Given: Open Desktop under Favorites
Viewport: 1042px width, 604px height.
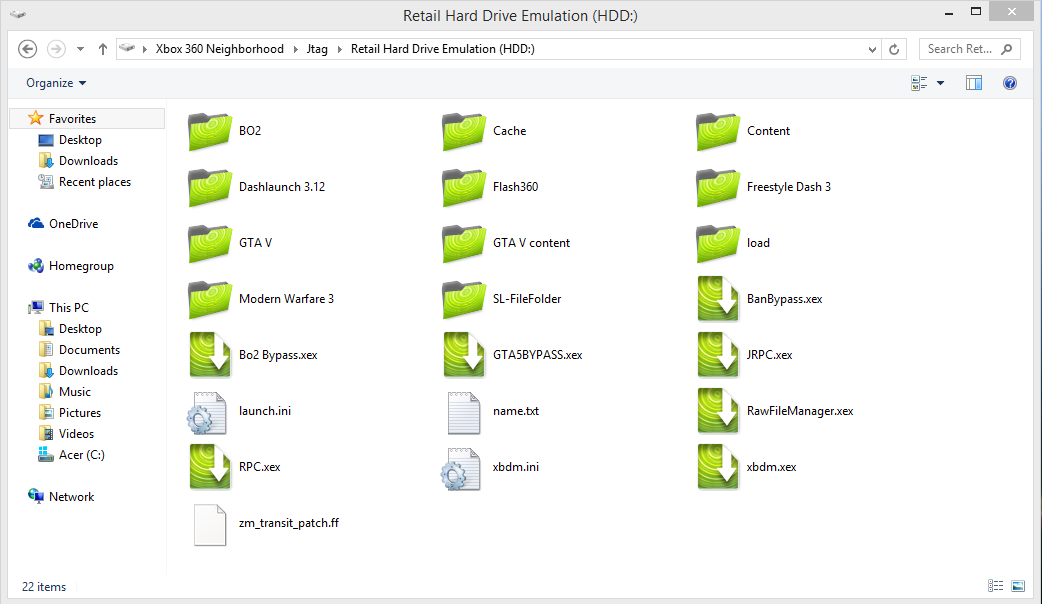Looking at the screenshot, I should (x=80, y=140).
